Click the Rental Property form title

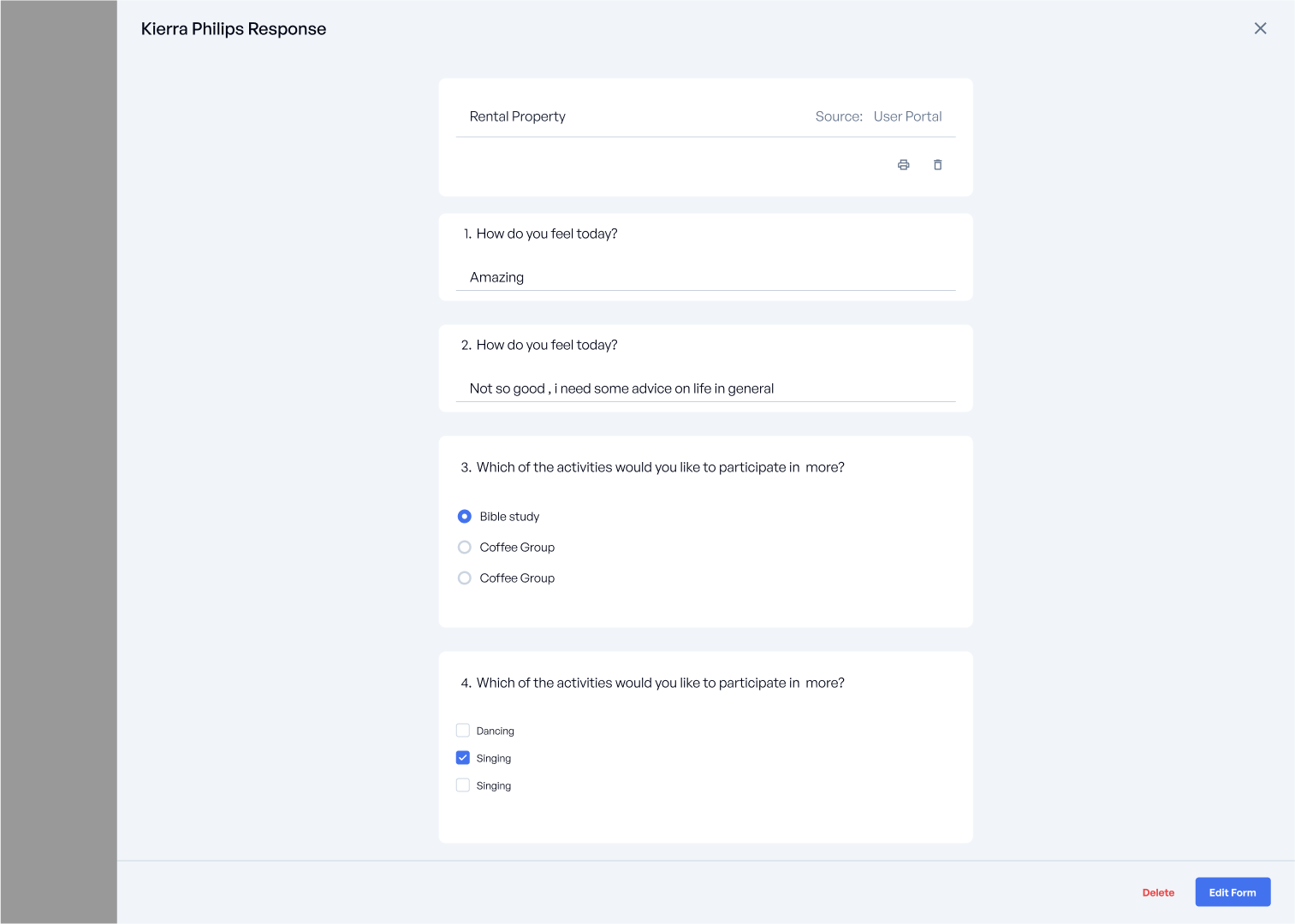coord(517,116)
